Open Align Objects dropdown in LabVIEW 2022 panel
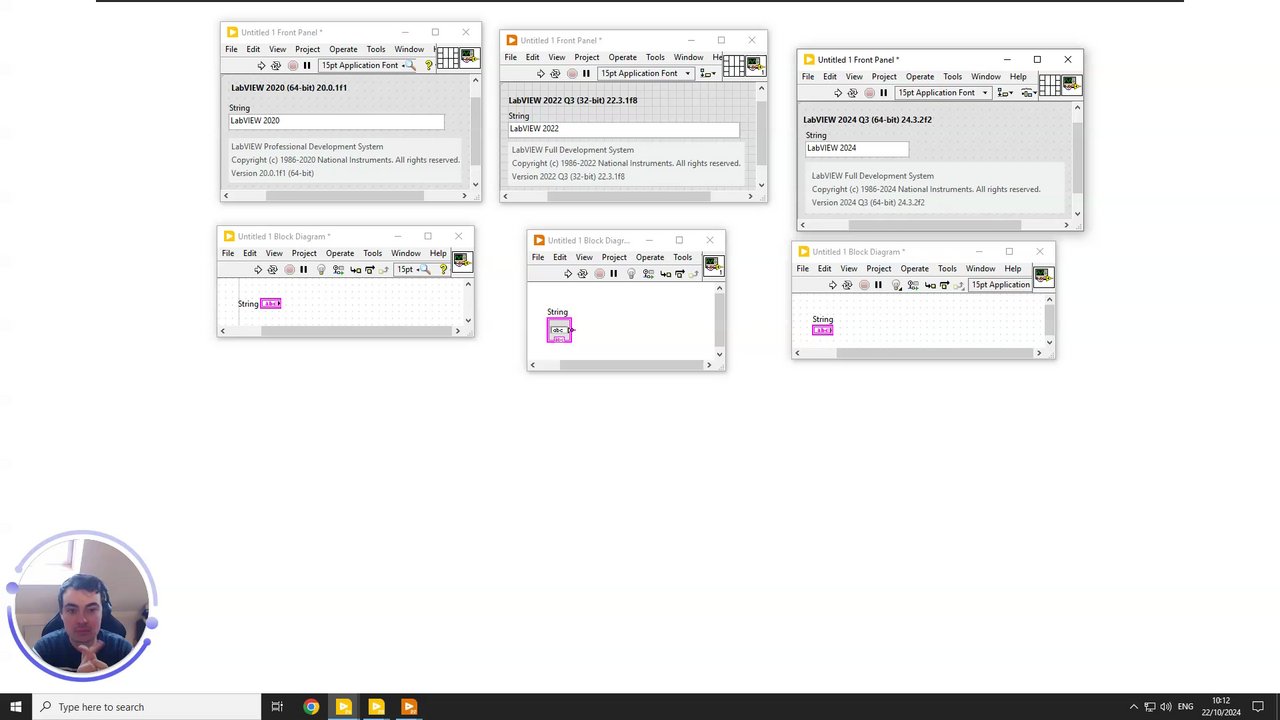Image resolution: width=1280 pixels, height=720 pixels. pos(708,74)
